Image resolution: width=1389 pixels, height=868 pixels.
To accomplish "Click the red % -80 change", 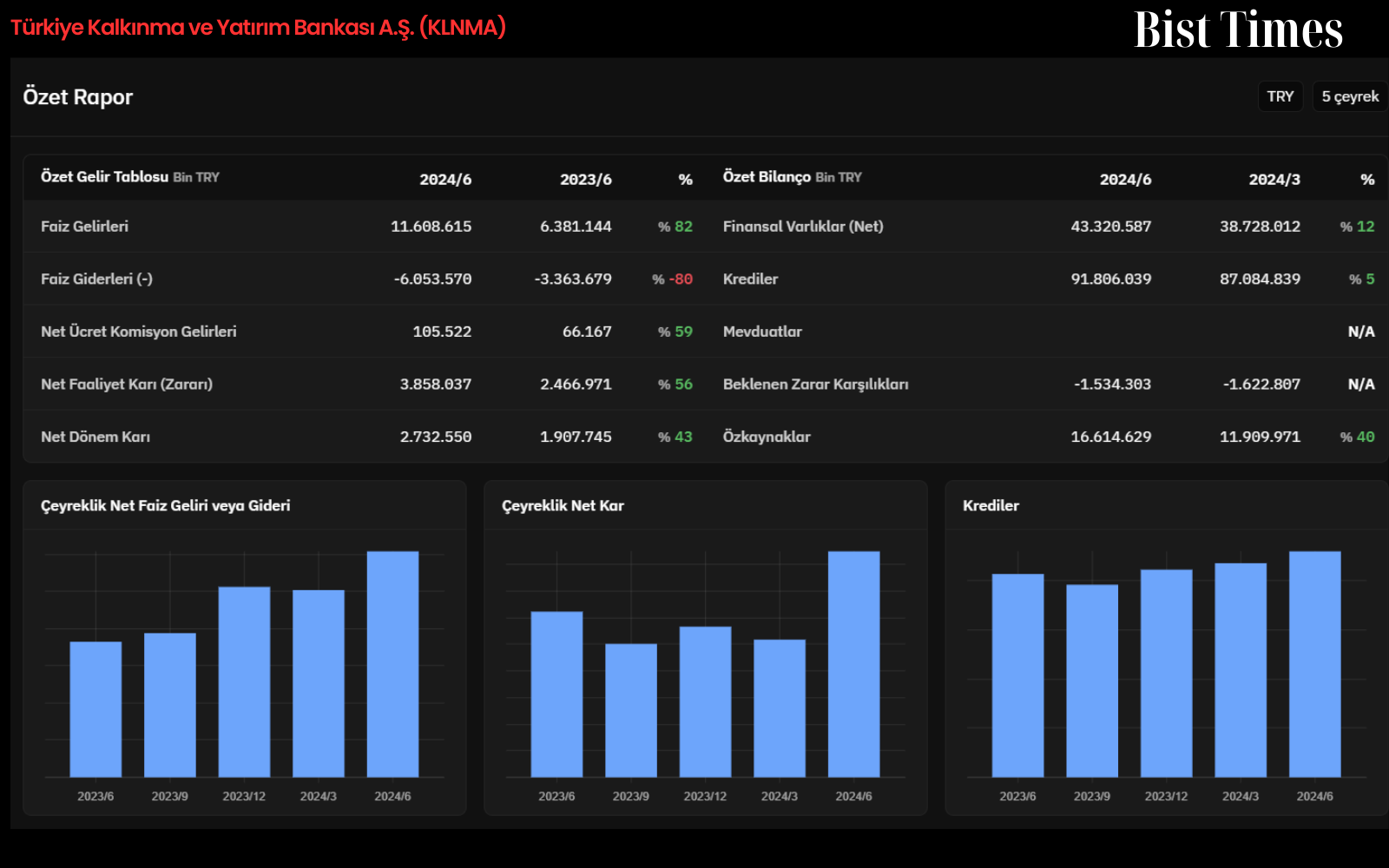I will (x=673, y=279).
